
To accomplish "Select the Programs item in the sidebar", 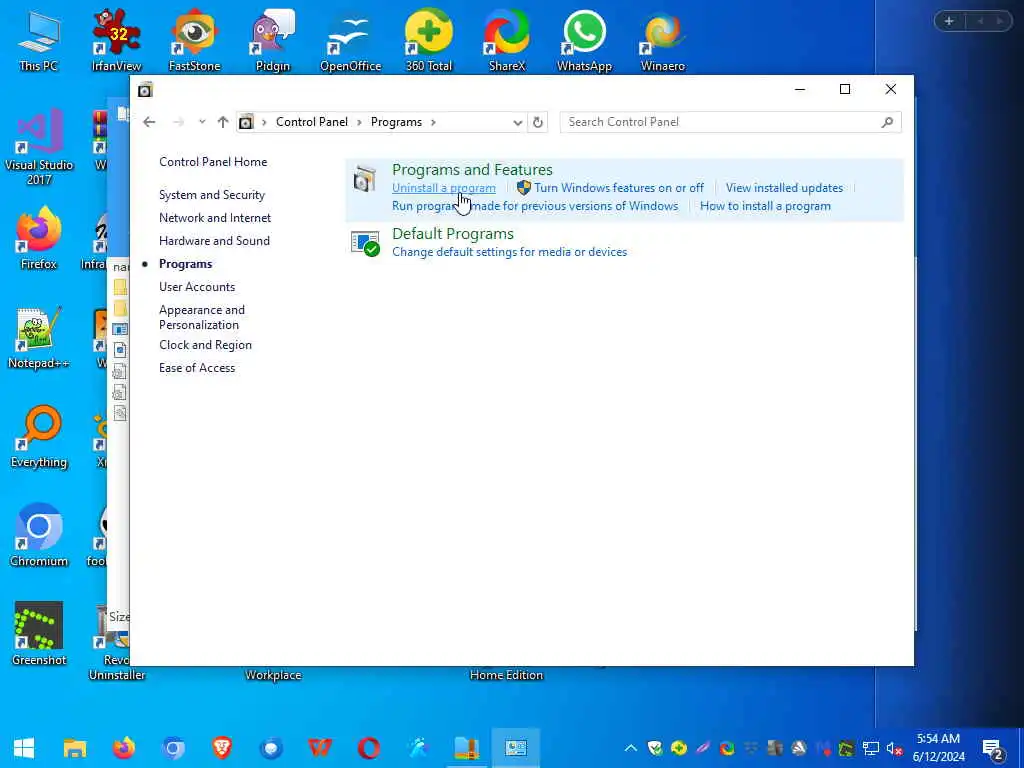I will point(185,264).
